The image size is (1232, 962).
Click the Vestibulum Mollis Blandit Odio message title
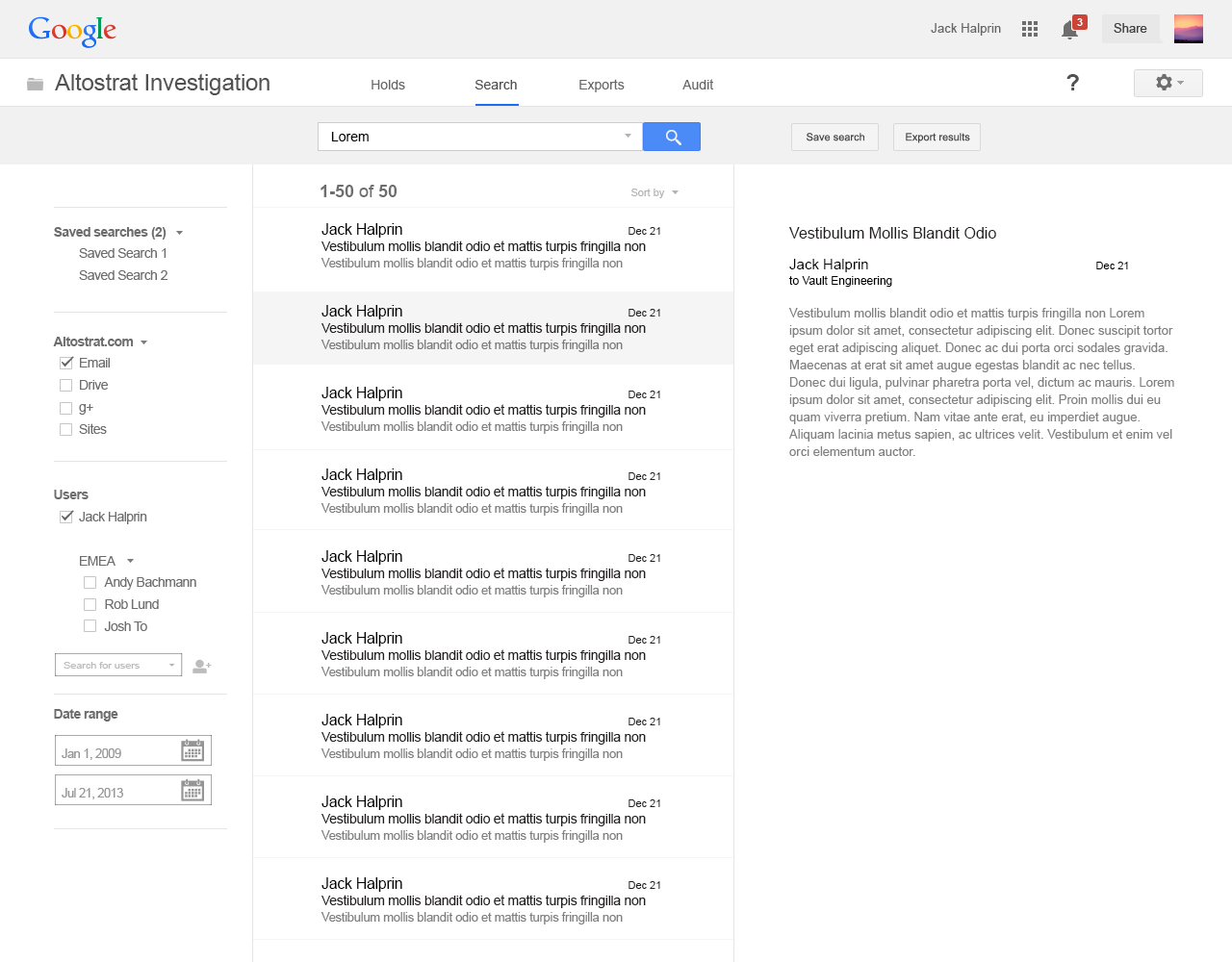892,233
